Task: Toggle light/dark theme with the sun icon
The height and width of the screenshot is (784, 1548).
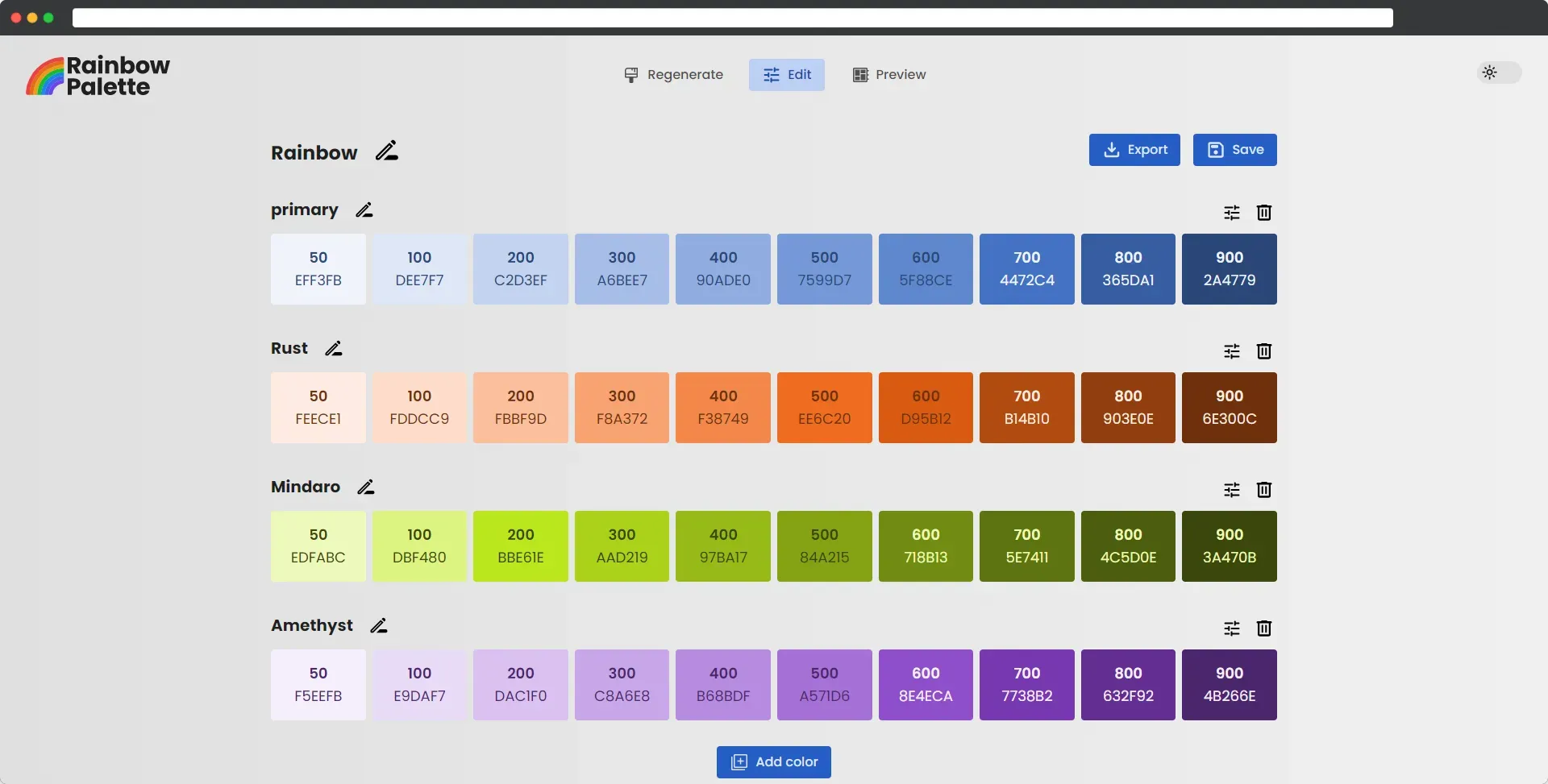Action: (1489, 72)
